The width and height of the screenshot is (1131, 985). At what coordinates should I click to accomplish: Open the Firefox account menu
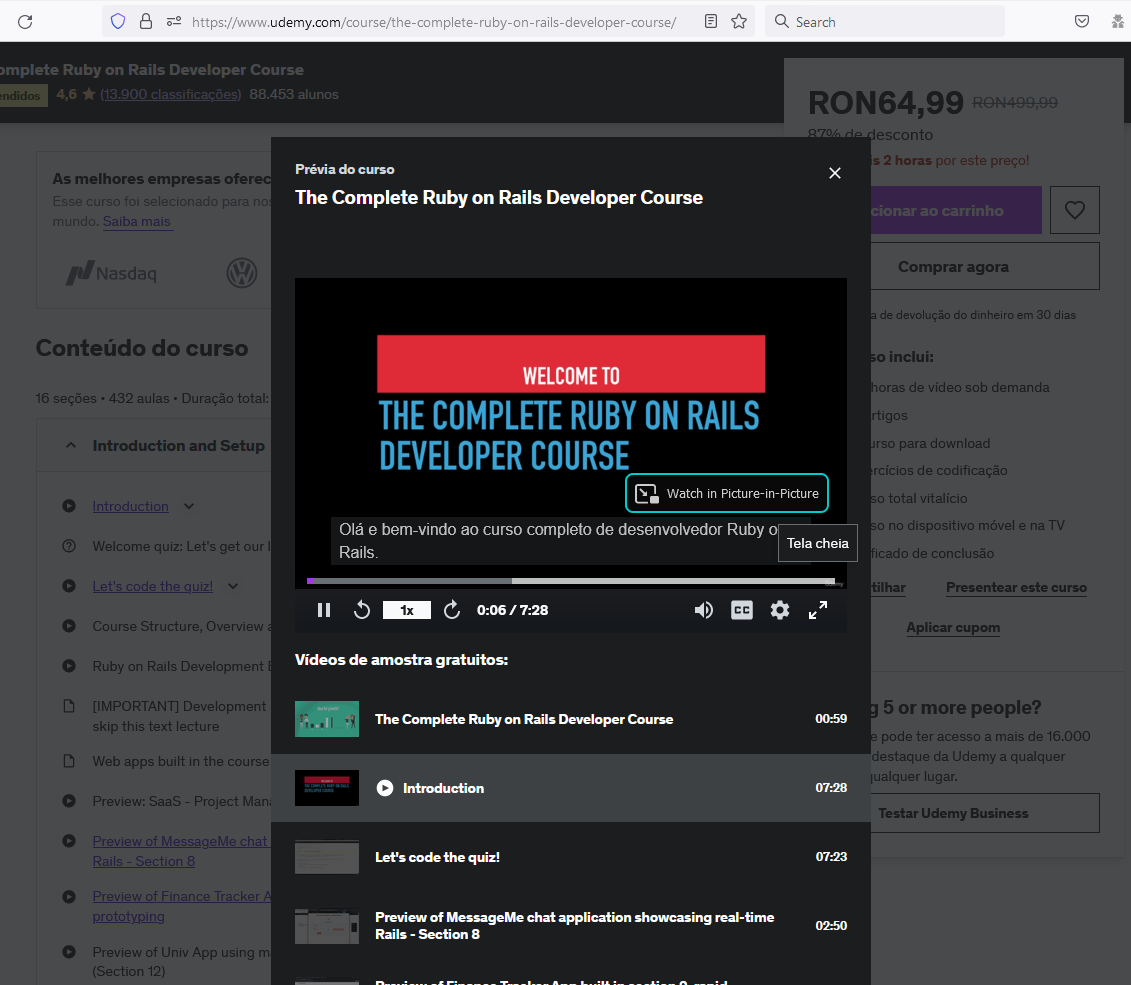pyautogui.click(x=1118, y=21)
